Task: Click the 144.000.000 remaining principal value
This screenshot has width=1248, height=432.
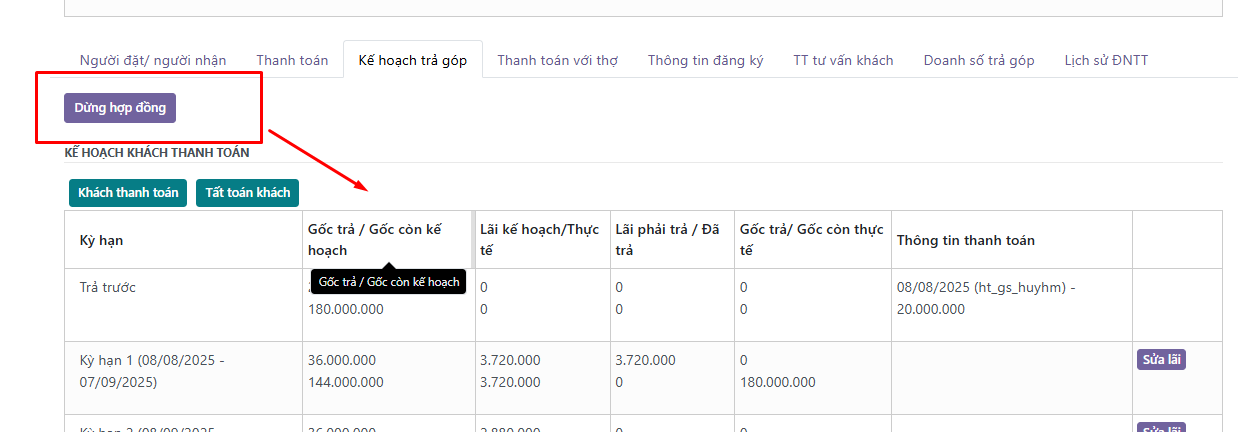Action: coord(346,382)
